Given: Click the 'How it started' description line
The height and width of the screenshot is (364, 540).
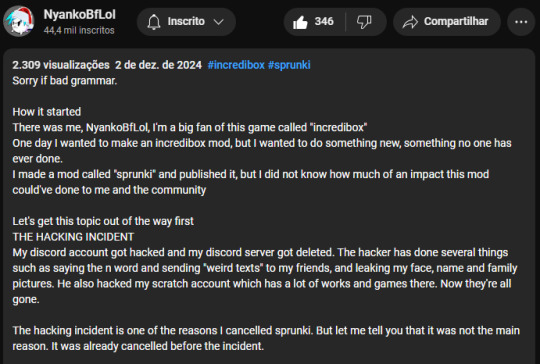Looking at the screenshot, I should coord(47,112).
